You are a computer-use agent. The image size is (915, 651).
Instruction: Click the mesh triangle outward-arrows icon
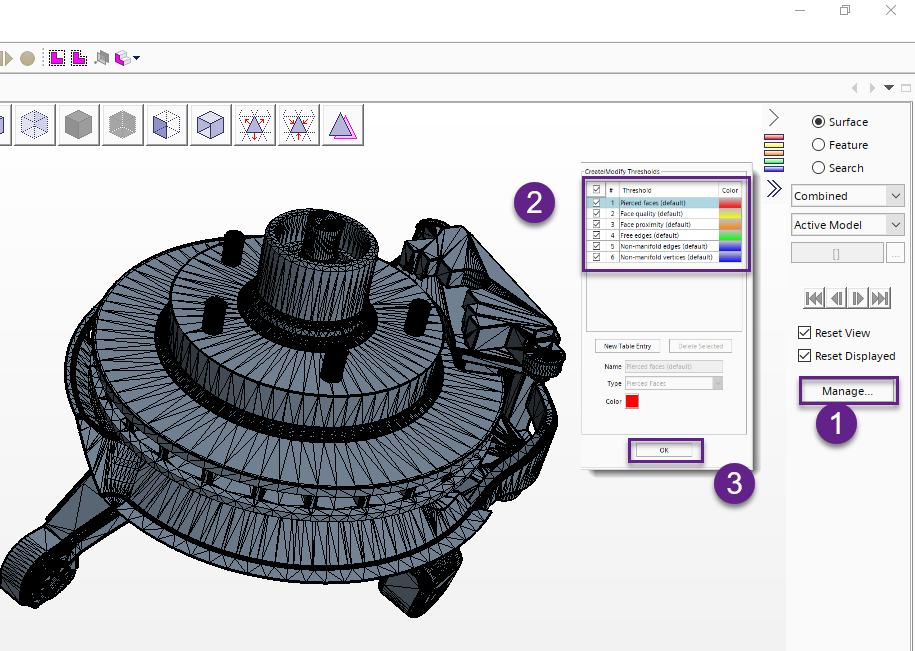point(254,125)
